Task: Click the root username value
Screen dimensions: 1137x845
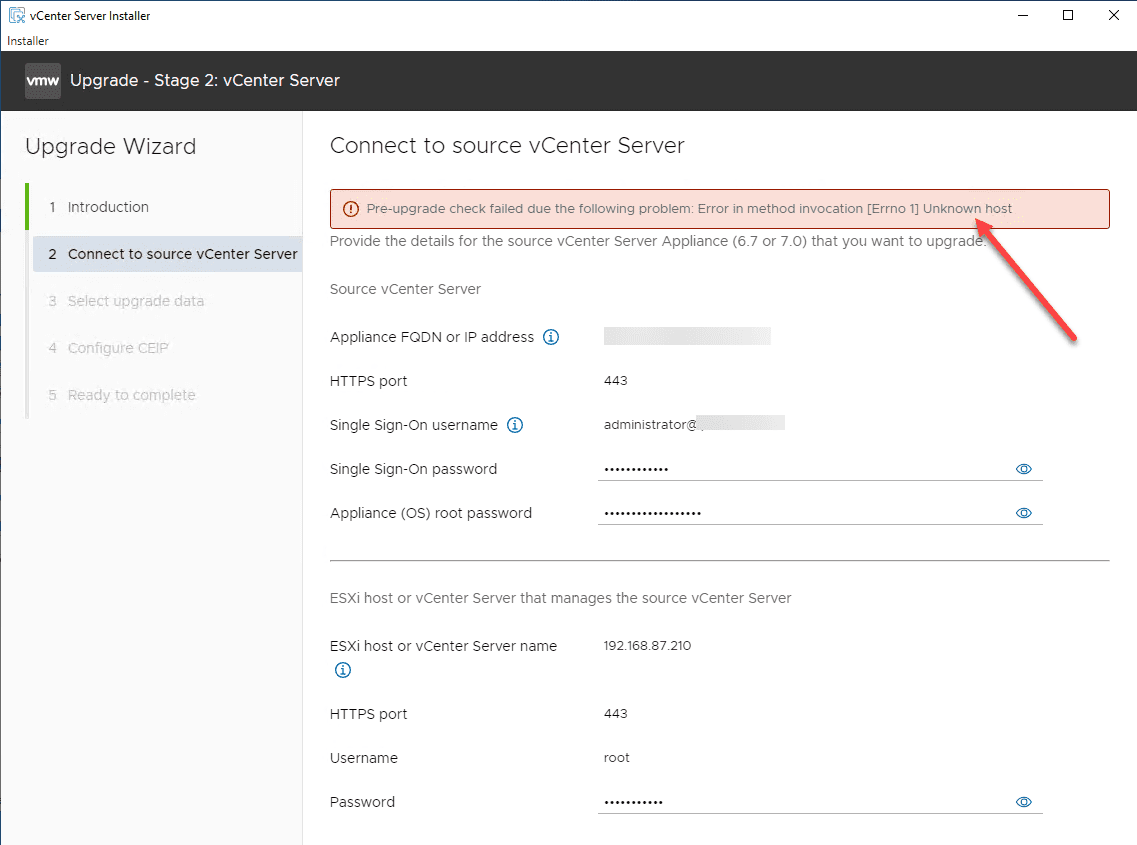Action: (x=616, y=758)
